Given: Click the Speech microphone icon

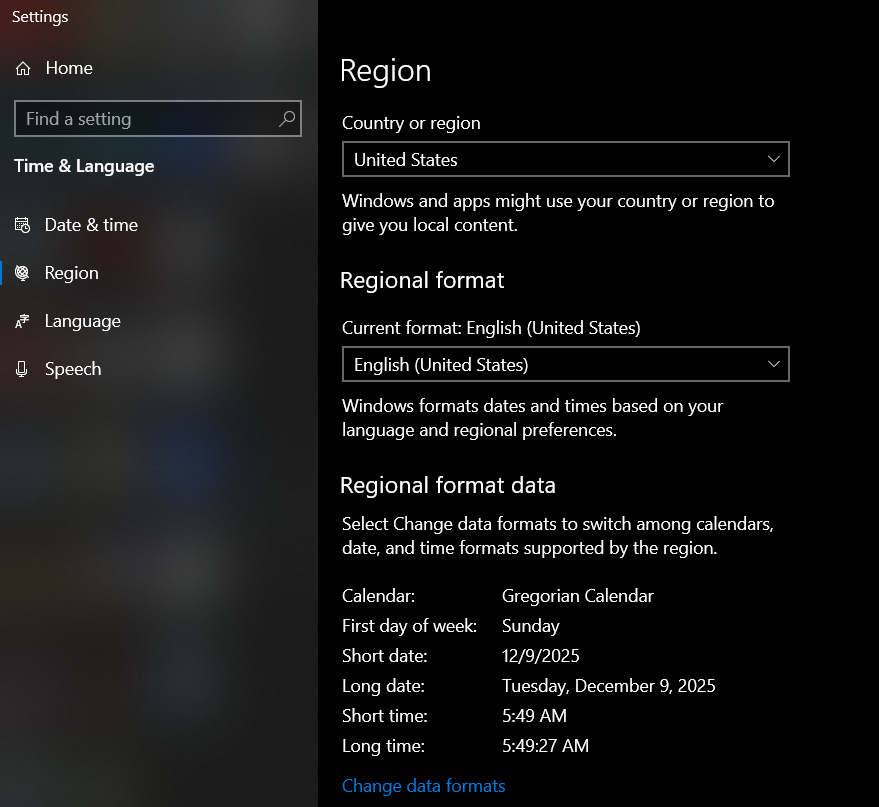Looking at the screenshot, I should click(x=22, y=369).
